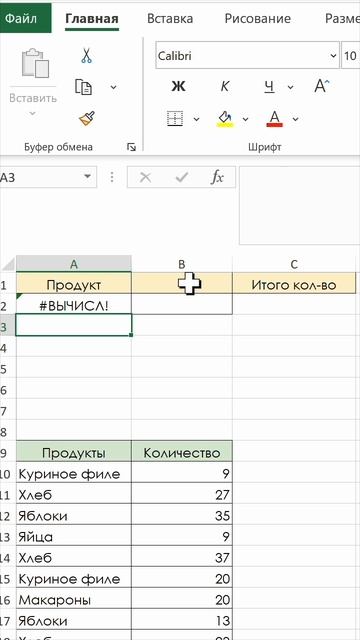Switch to Рисование tab
Image resolution: width=360 pixels, height=640 pixels.
[258, 19]
